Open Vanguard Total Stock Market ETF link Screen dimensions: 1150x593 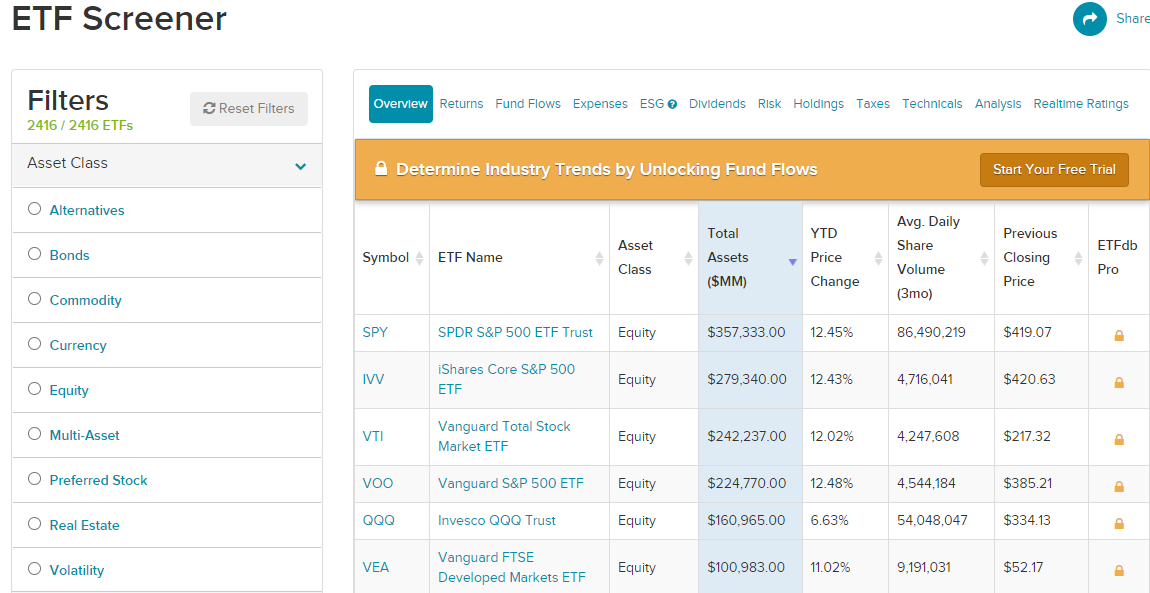click(x=504, y=436)
